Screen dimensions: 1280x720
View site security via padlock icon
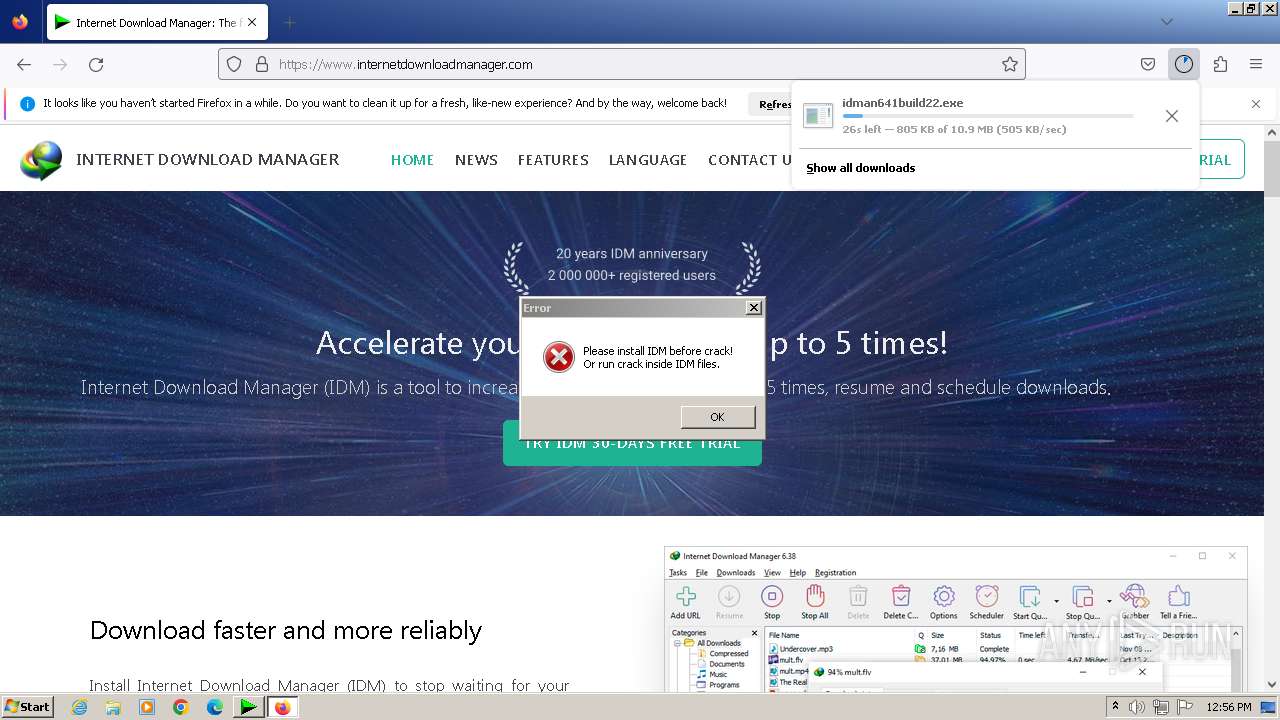[262, 64]
